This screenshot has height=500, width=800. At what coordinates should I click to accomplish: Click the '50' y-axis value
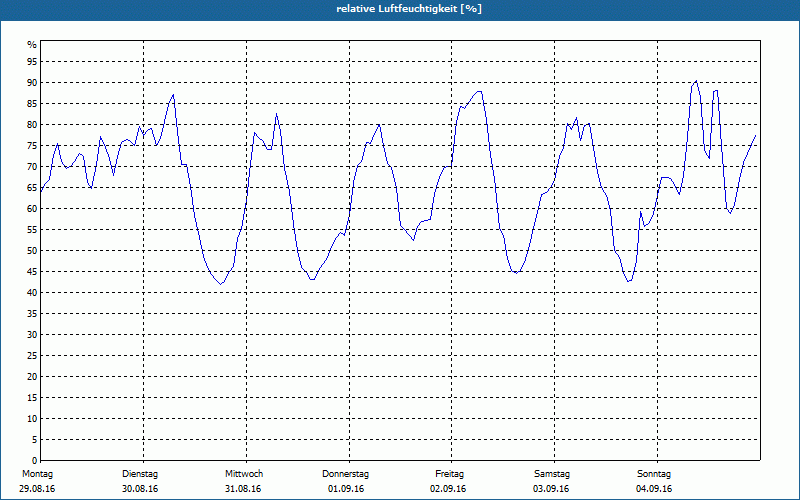tap(32, 251)
